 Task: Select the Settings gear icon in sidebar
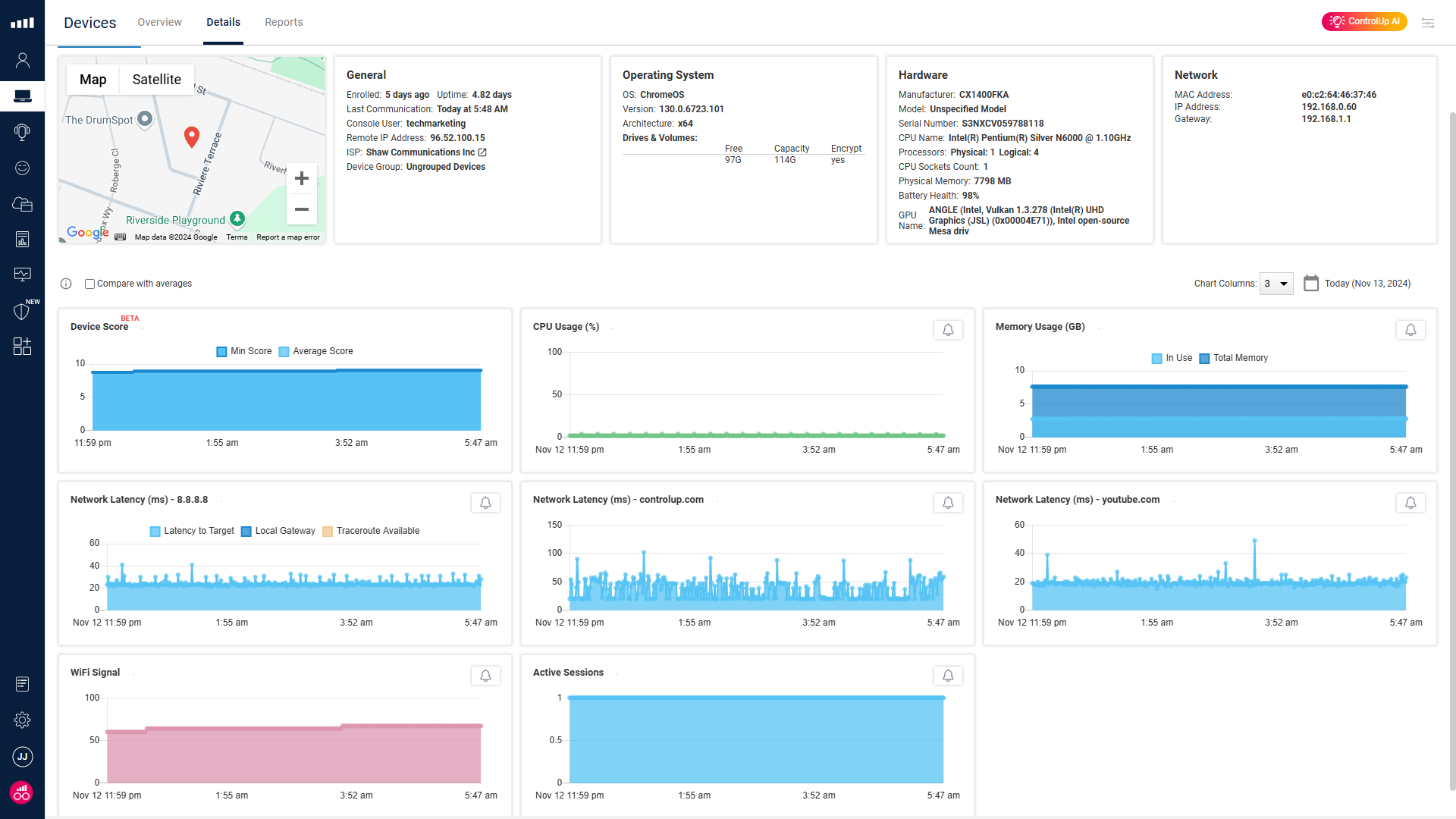pyautogui.click(x=22, y=720)
